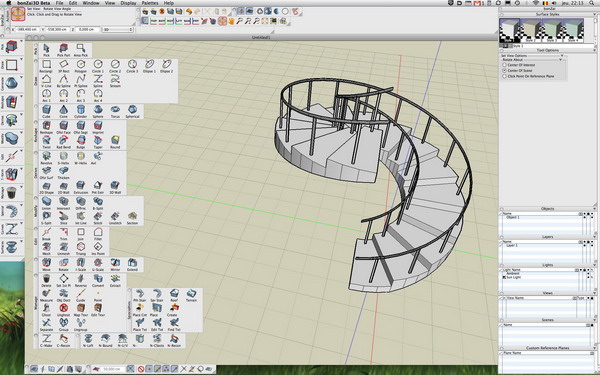This screenshot has height=375, width=600.
Task: Choose the Extrusion tool
Action: point(81,187)
